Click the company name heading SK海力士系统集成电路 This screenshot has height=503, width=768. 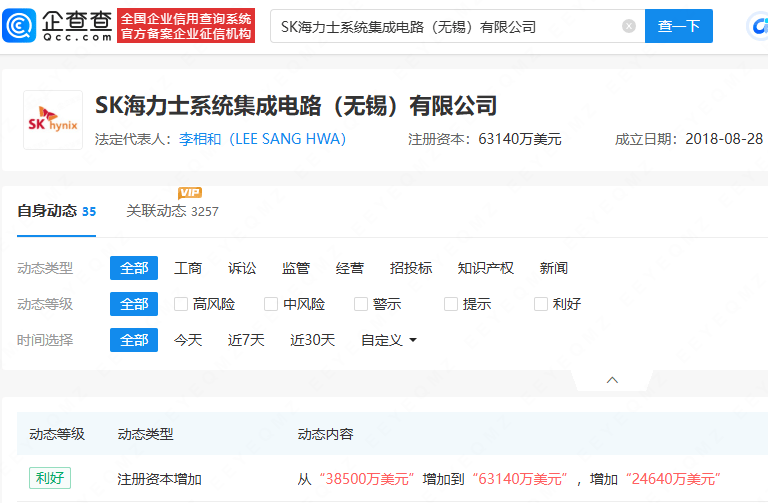pos(296,106)
